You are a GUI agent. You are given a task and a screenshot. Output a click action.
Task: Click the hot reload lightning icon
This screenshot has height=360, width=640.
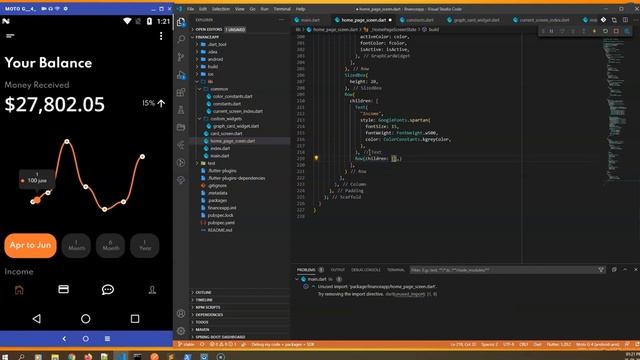pos(594,31)
